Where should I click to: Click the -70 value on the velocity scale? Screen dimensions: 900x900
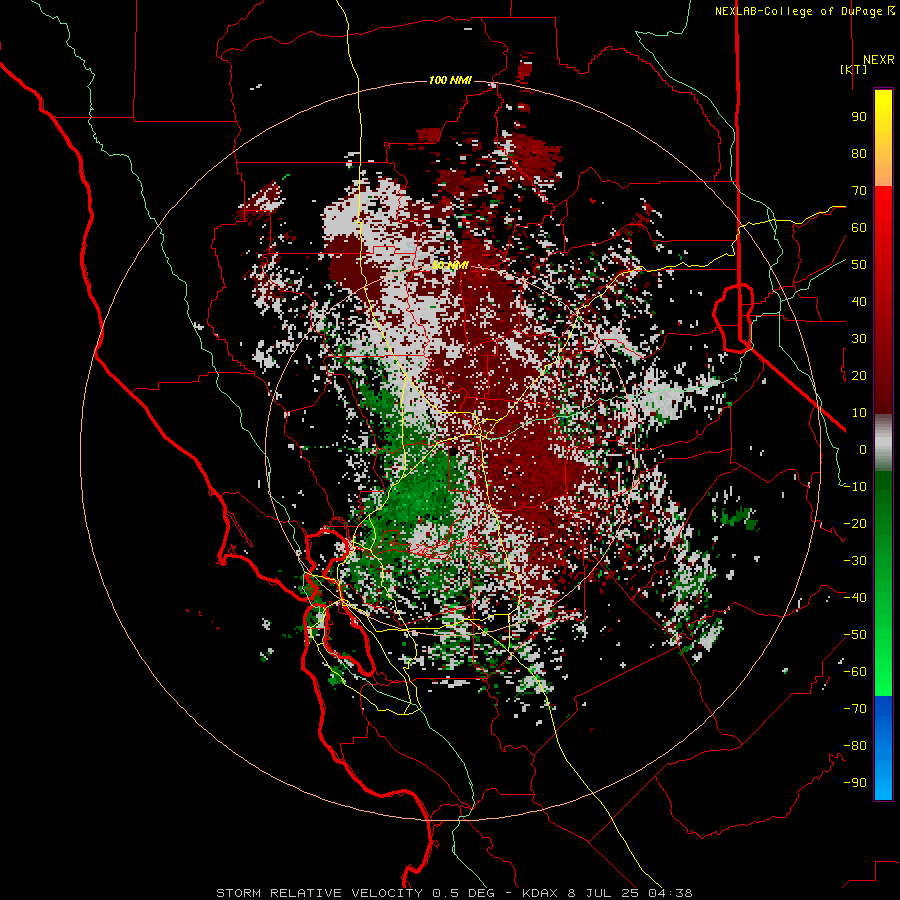coord(855,709)
